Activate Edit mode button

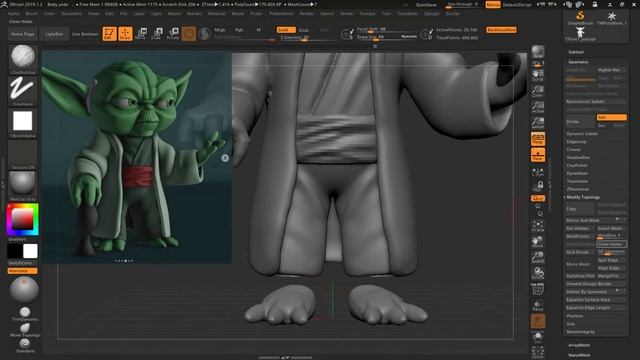109,34
